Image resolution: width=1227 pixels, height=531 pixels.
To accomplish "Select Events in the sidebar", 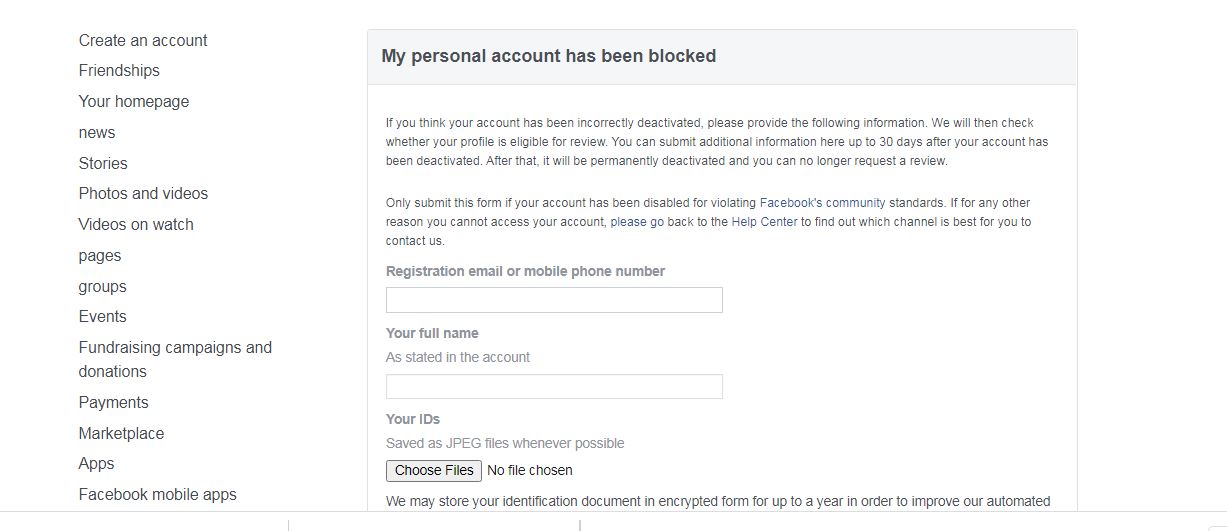I will (103, 316).
